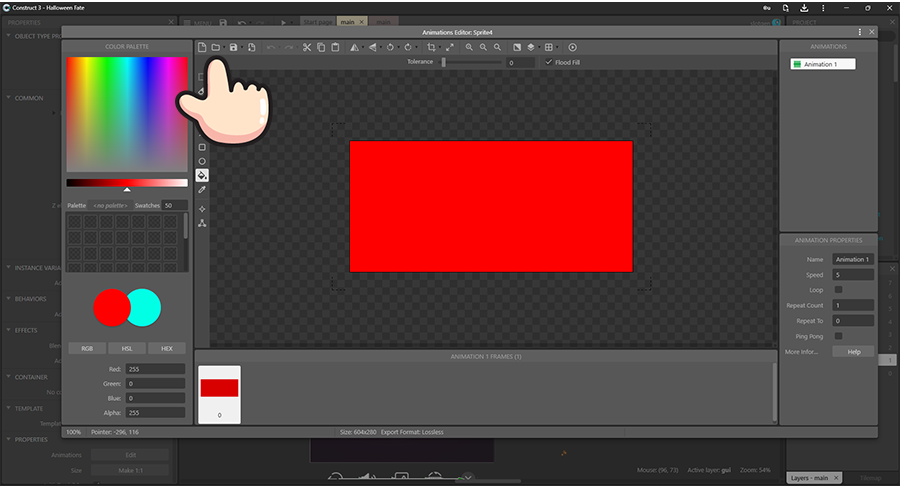Select the Image points origin tool
This screenshot has height=488, width=900.
click(x=202, y=209)
